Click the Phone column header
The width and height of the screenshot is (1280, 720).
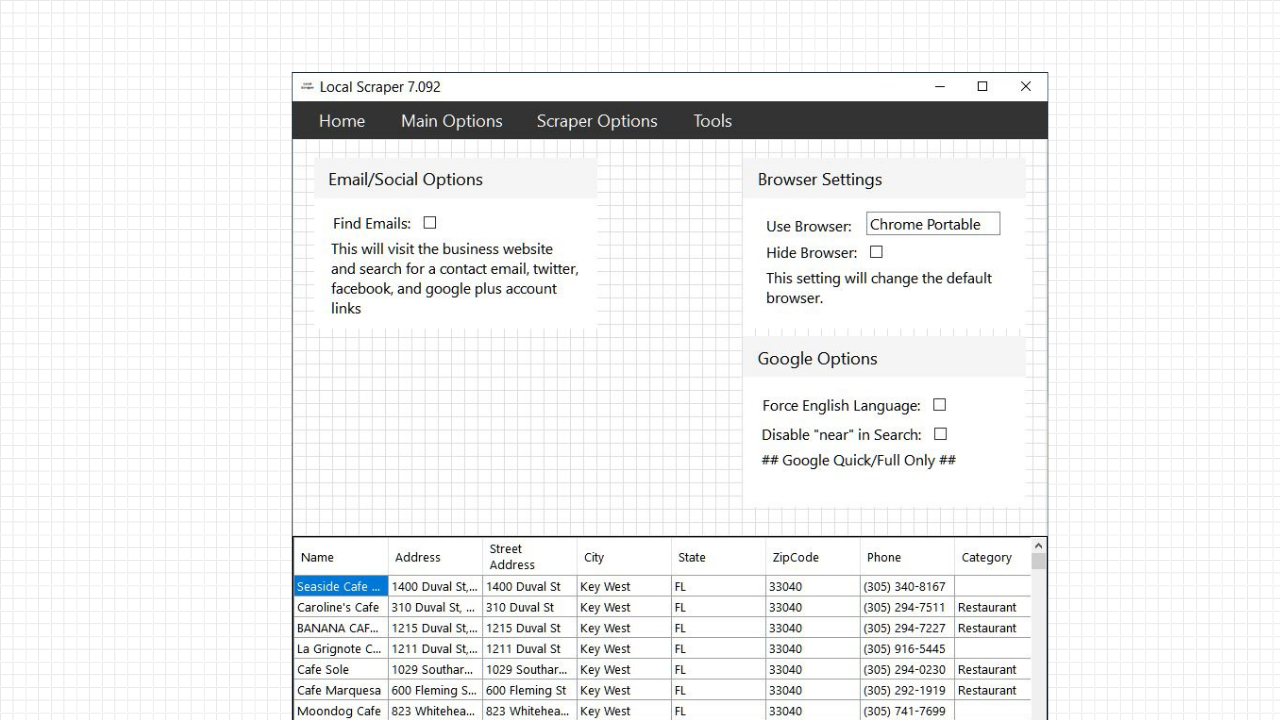[x=886, y=557]
